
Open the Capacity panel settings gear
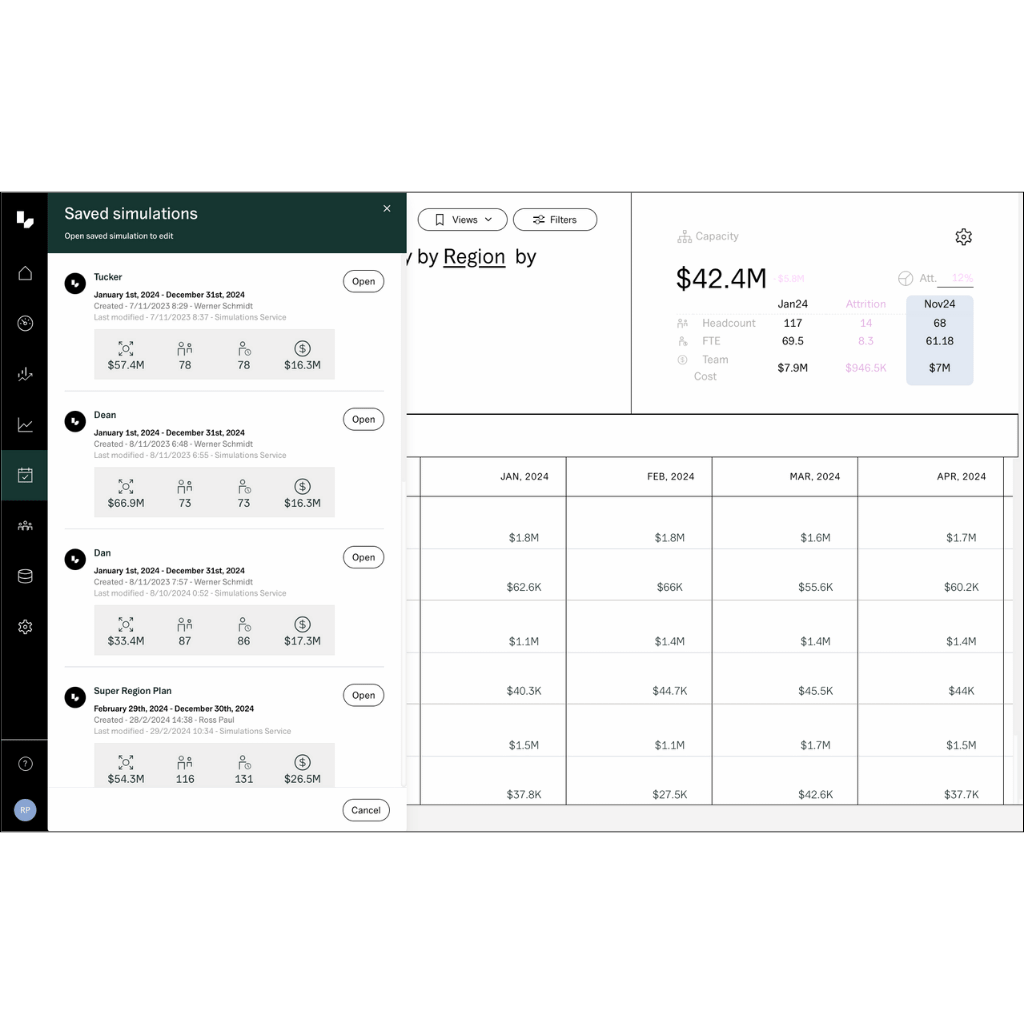(963, 236)
